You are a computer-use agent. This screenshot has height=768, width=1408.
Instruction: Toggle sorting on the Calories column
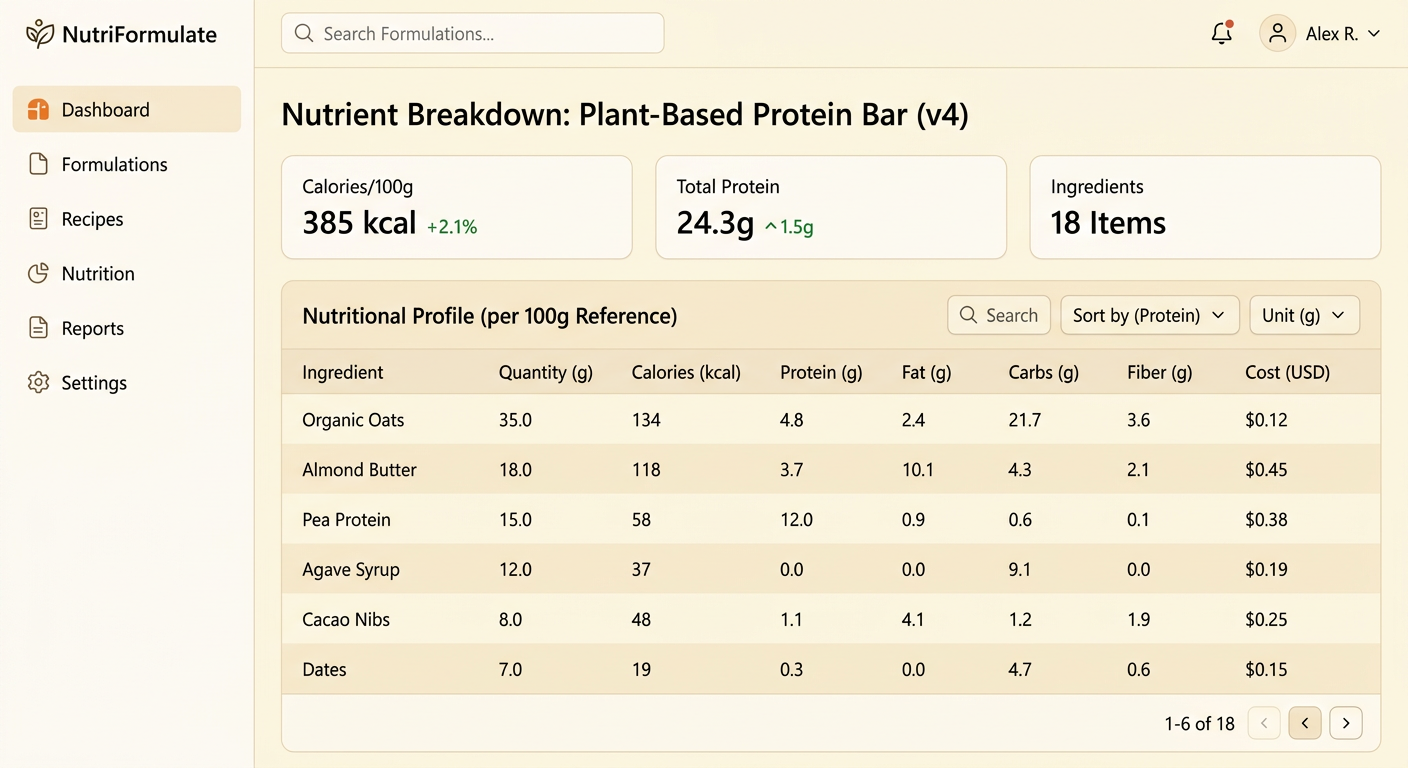click(686, 372)
